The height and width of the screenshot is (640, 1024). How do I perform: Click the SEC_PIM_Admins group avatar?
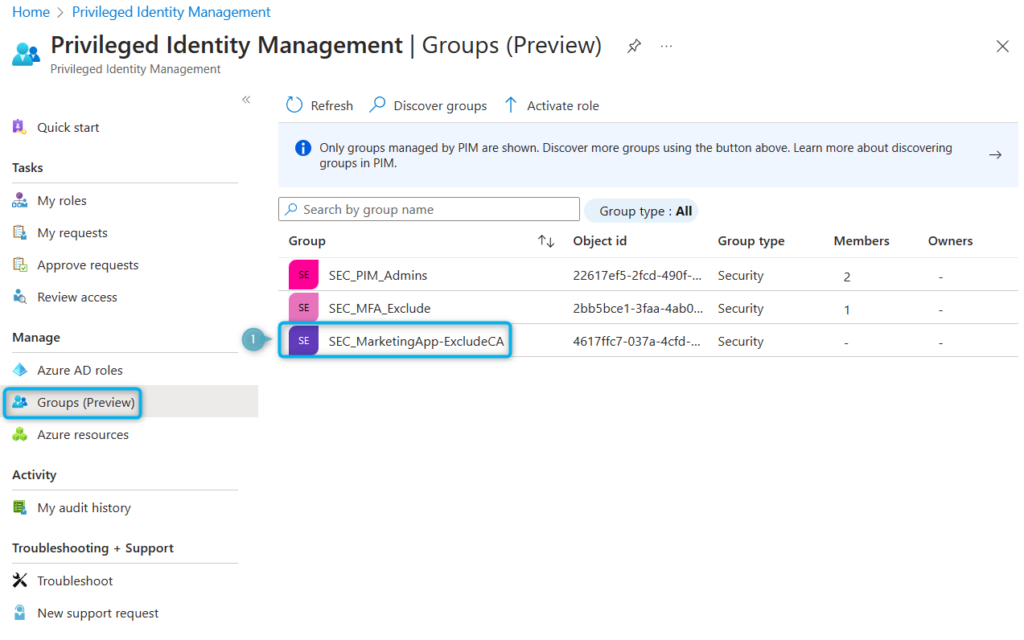pos(303,274)
